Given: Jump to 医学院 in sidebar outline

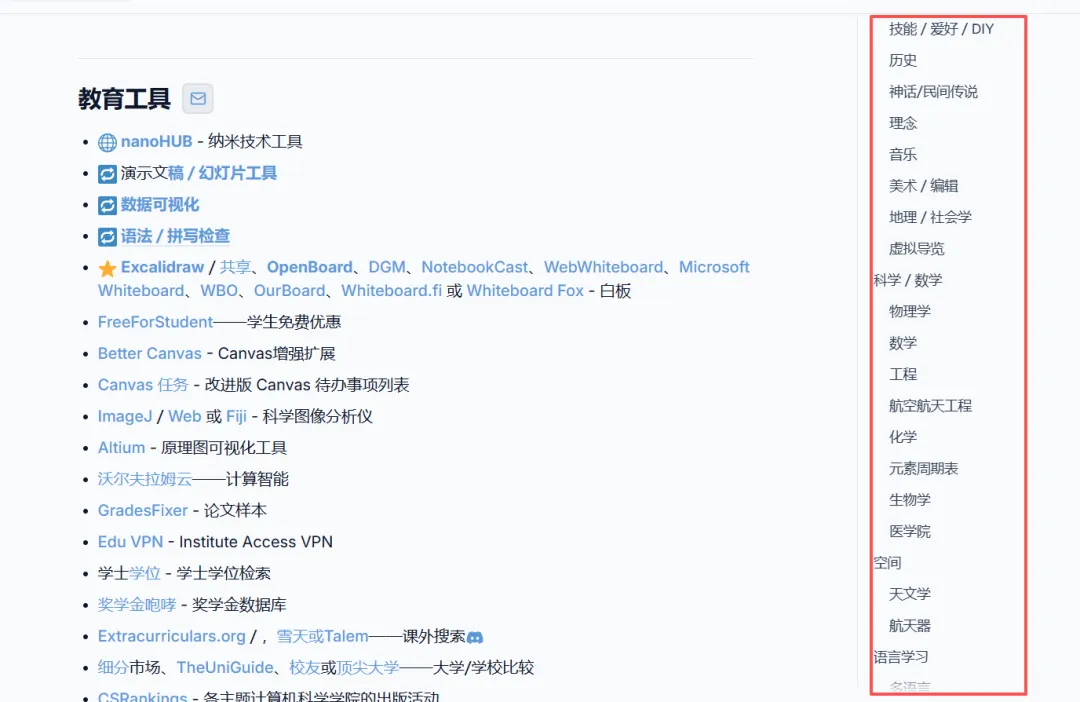Looking at the screenshot, I should (x=909, y=531).
